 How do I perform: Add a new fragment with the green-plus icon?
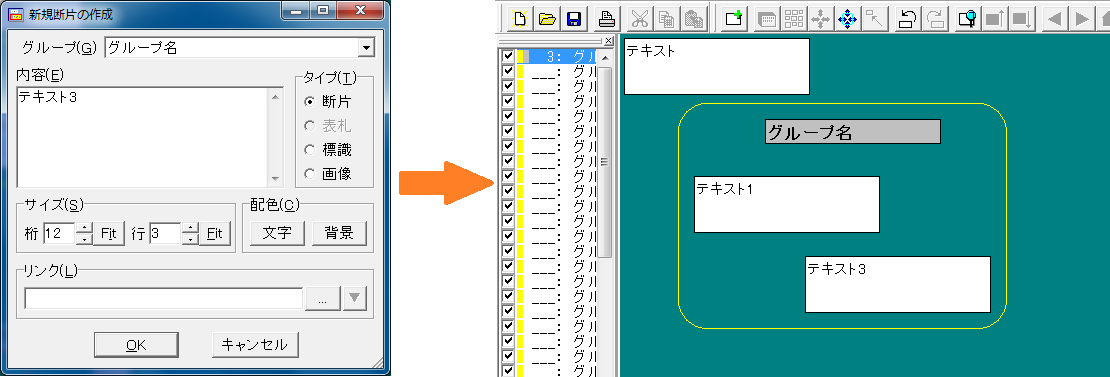(733, 18)
